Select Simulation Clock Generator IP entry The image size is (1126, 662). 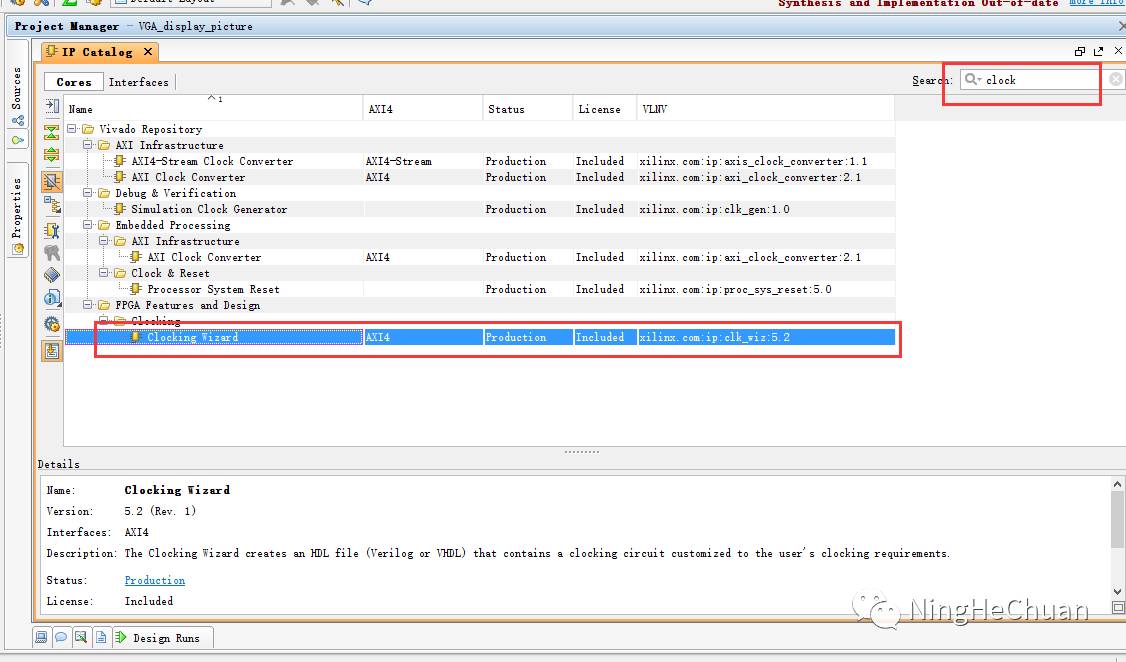(208, 209)
